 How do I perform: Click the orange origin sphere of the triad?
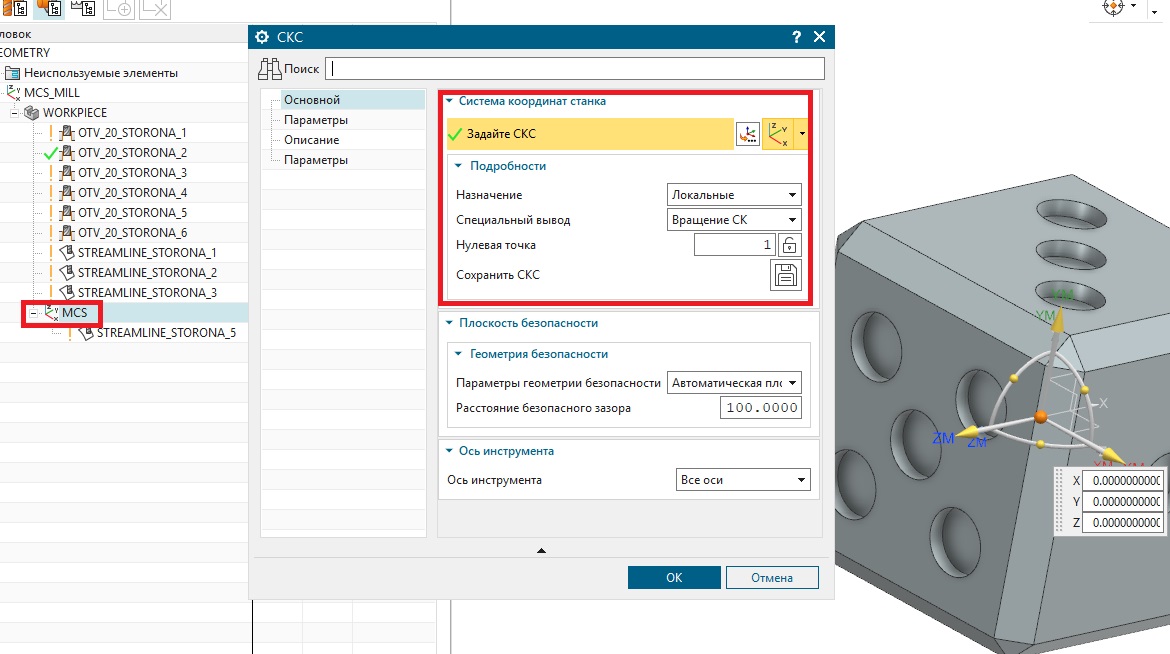(x=1040, y=416)
